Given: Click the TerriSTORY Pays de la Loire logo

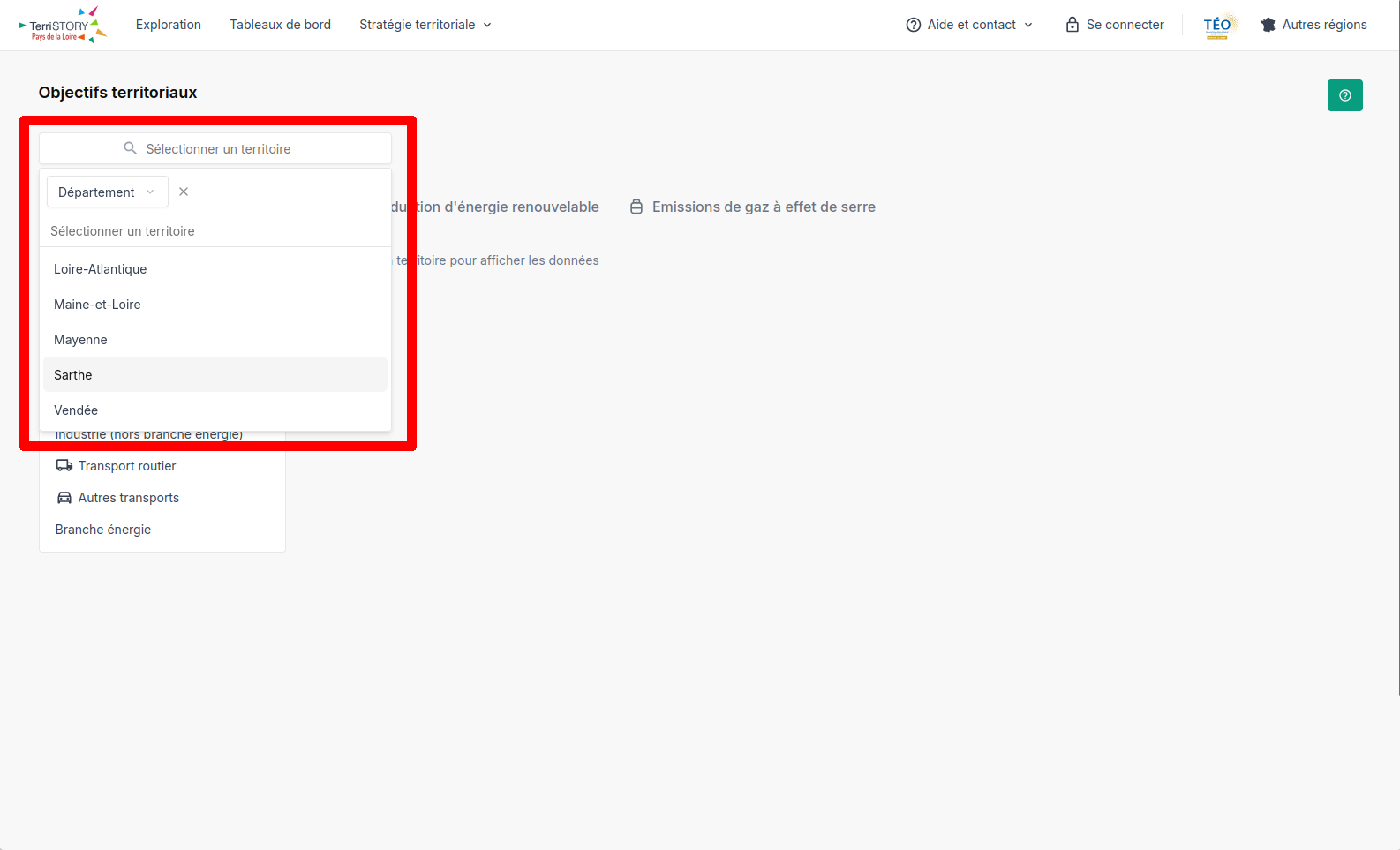Looking at the screenshot, I should pyautogui.click(x=63, y=25).
